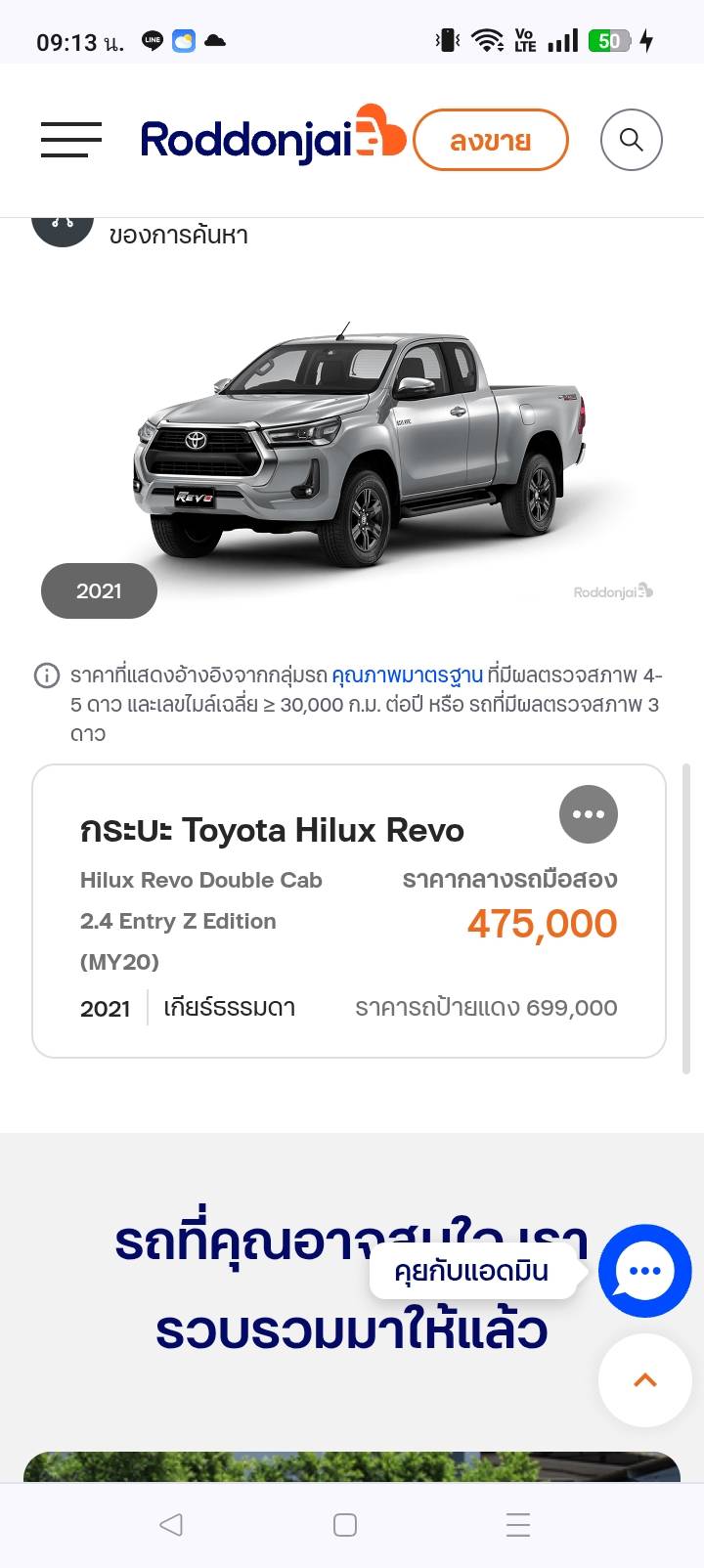Open the three-dots options on car card
The image size is (704, 1568).
click(589, 814)
